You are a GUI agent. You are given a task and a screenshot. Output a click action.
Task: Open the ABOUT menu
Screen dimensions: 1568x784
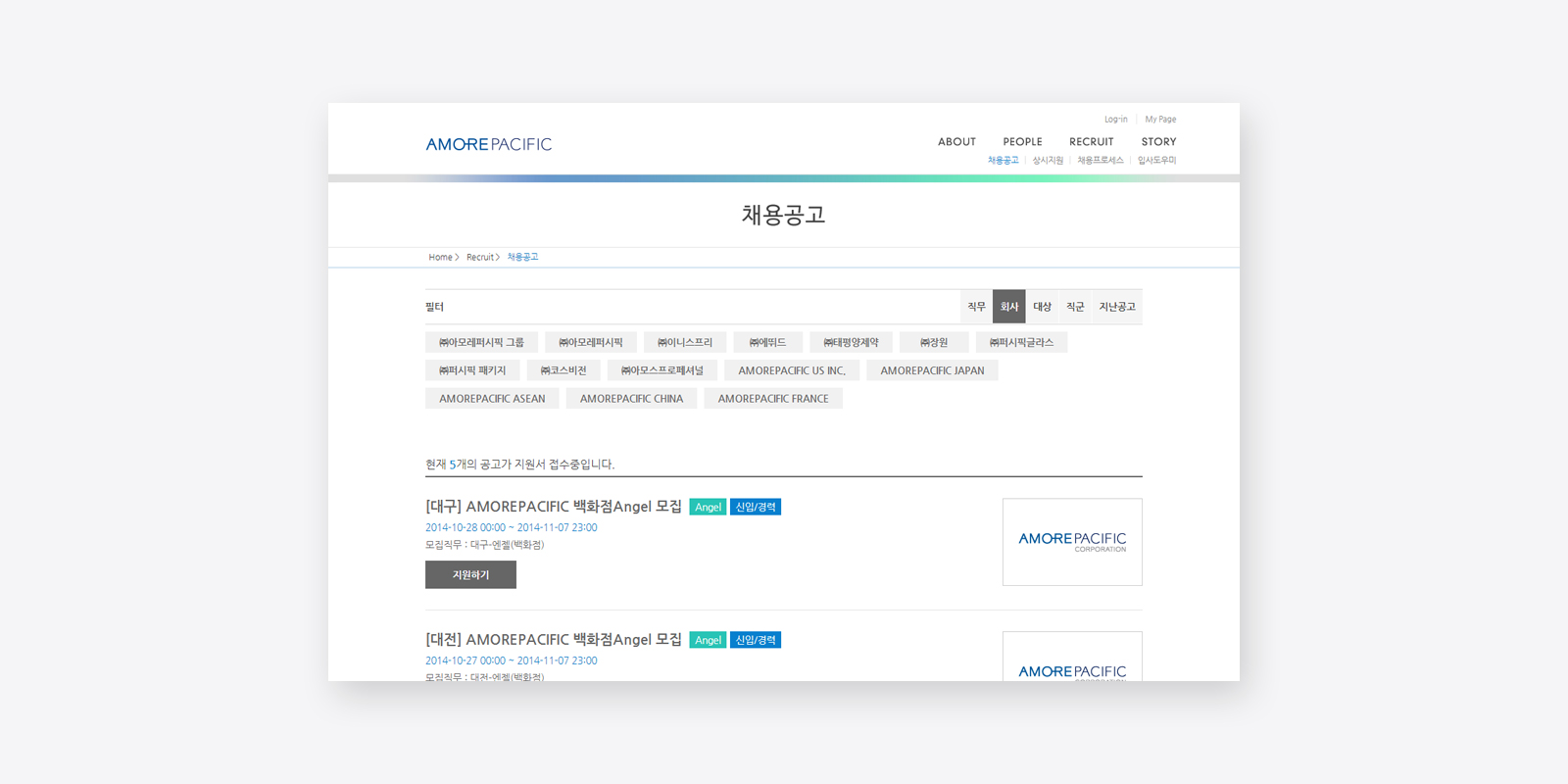956,142
